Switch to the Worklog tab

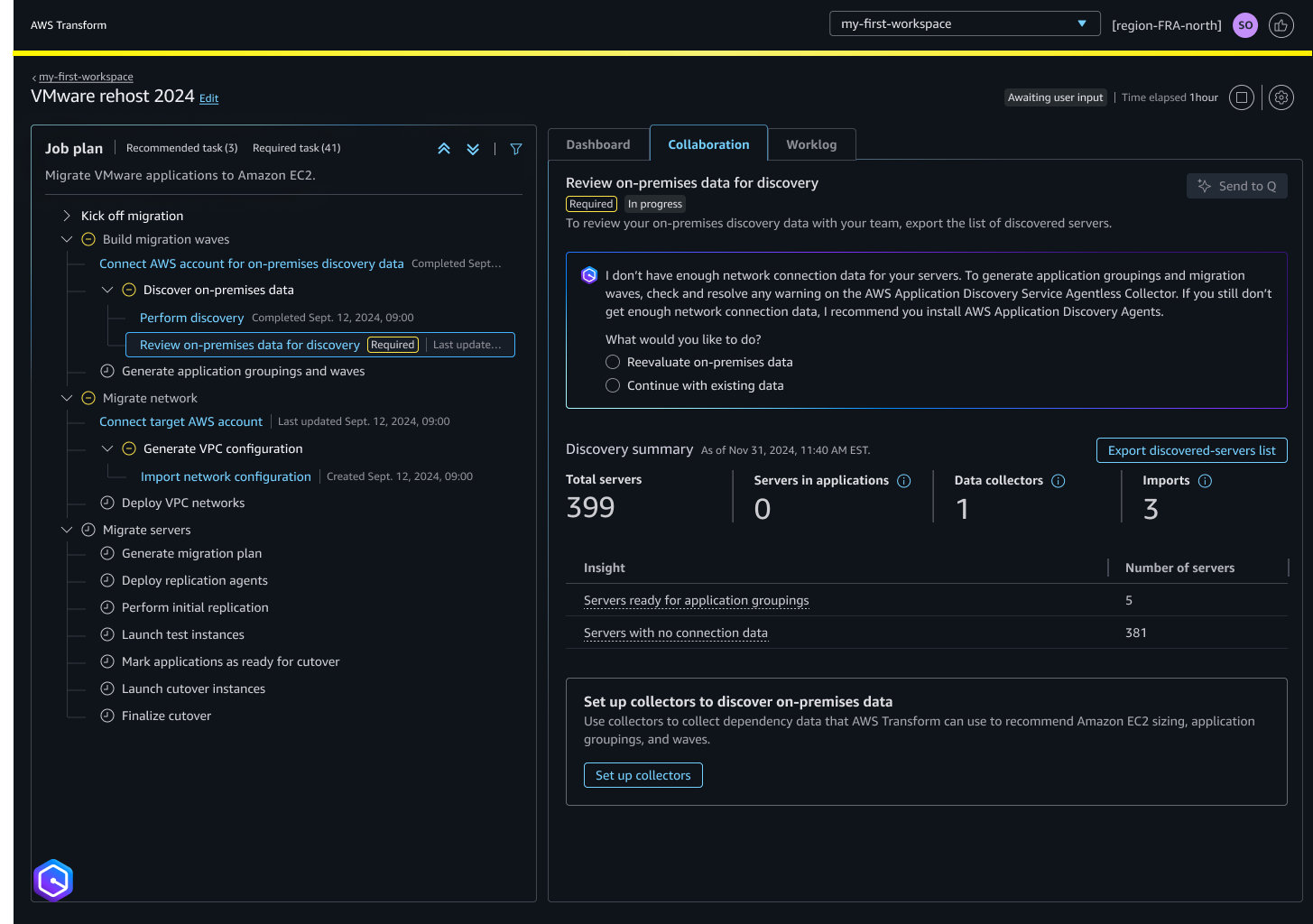pos(811,144)
